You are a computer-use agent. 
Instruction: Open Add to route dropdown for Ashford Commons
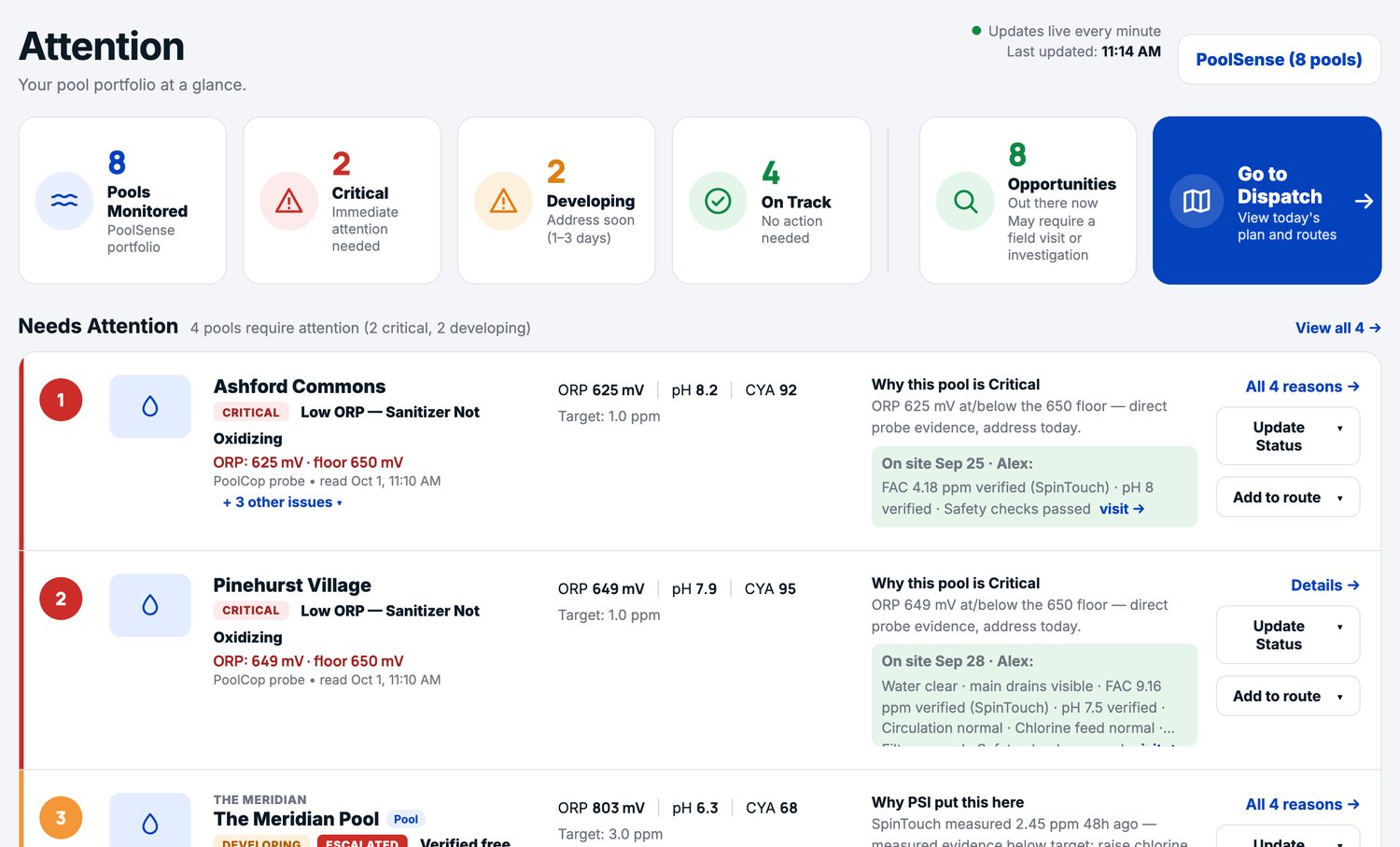point(1288,497)
